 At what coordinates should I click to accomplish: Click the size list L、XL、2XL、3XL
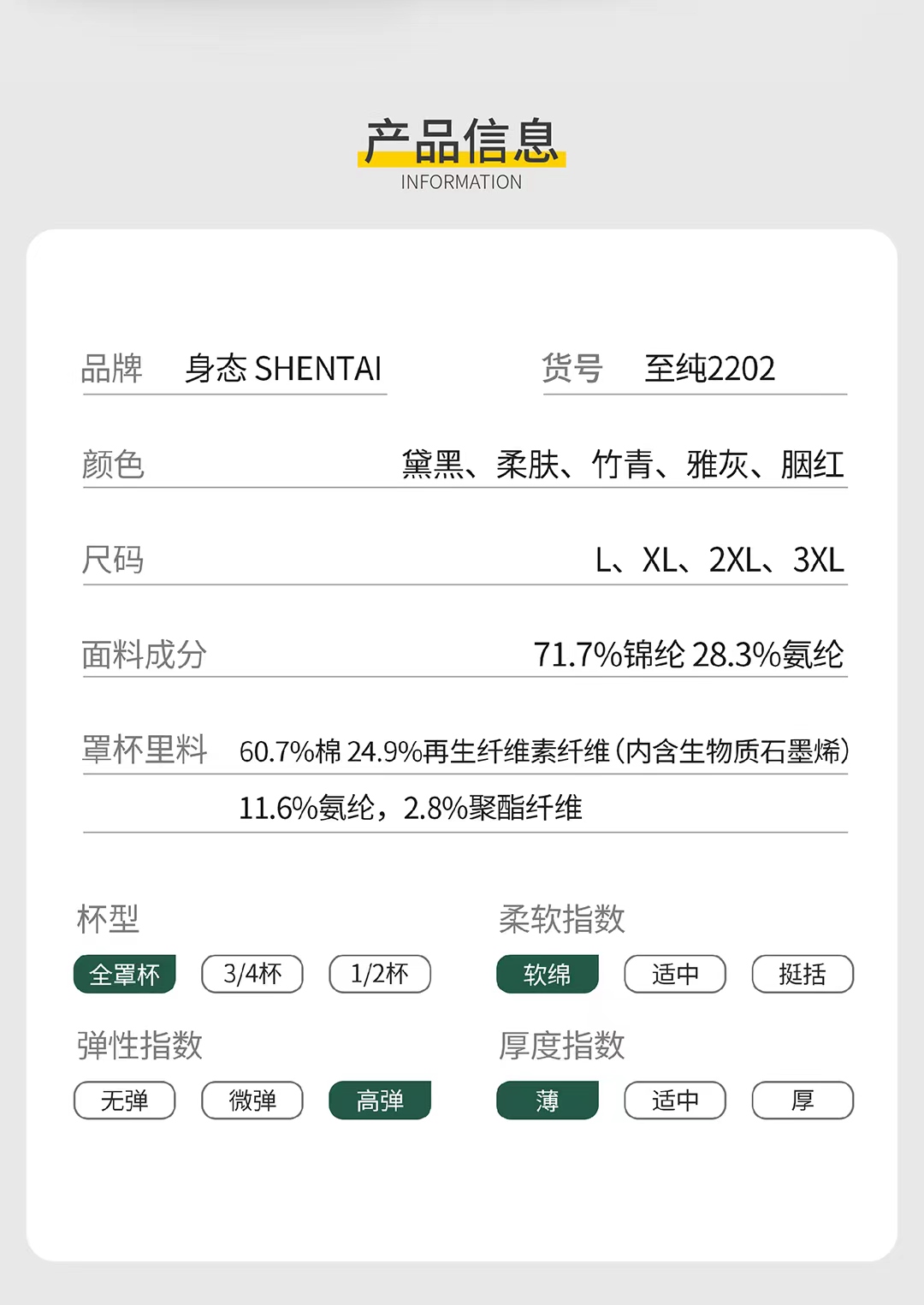(720, 561)
